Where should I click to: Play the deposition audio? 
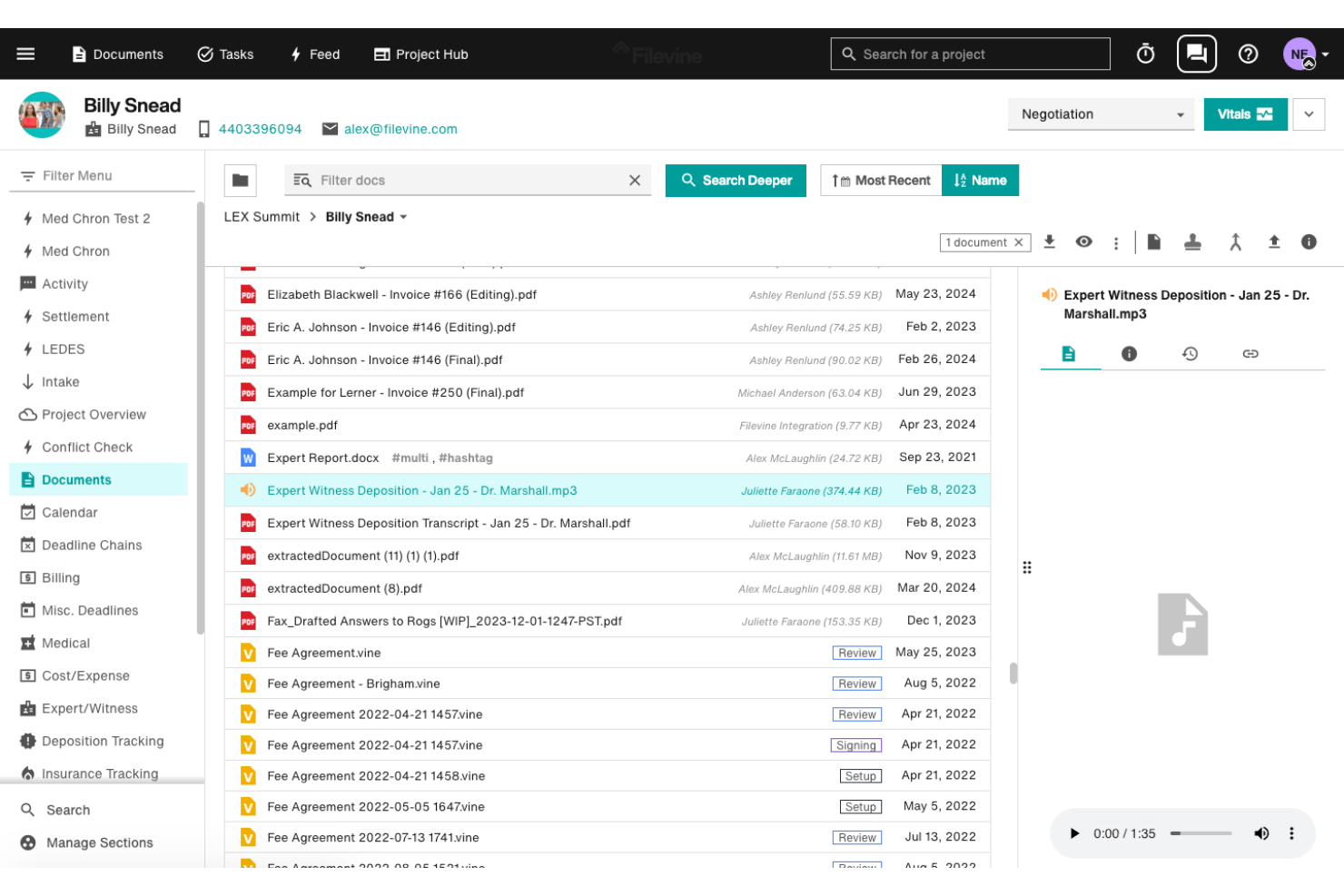point(1074,833)
